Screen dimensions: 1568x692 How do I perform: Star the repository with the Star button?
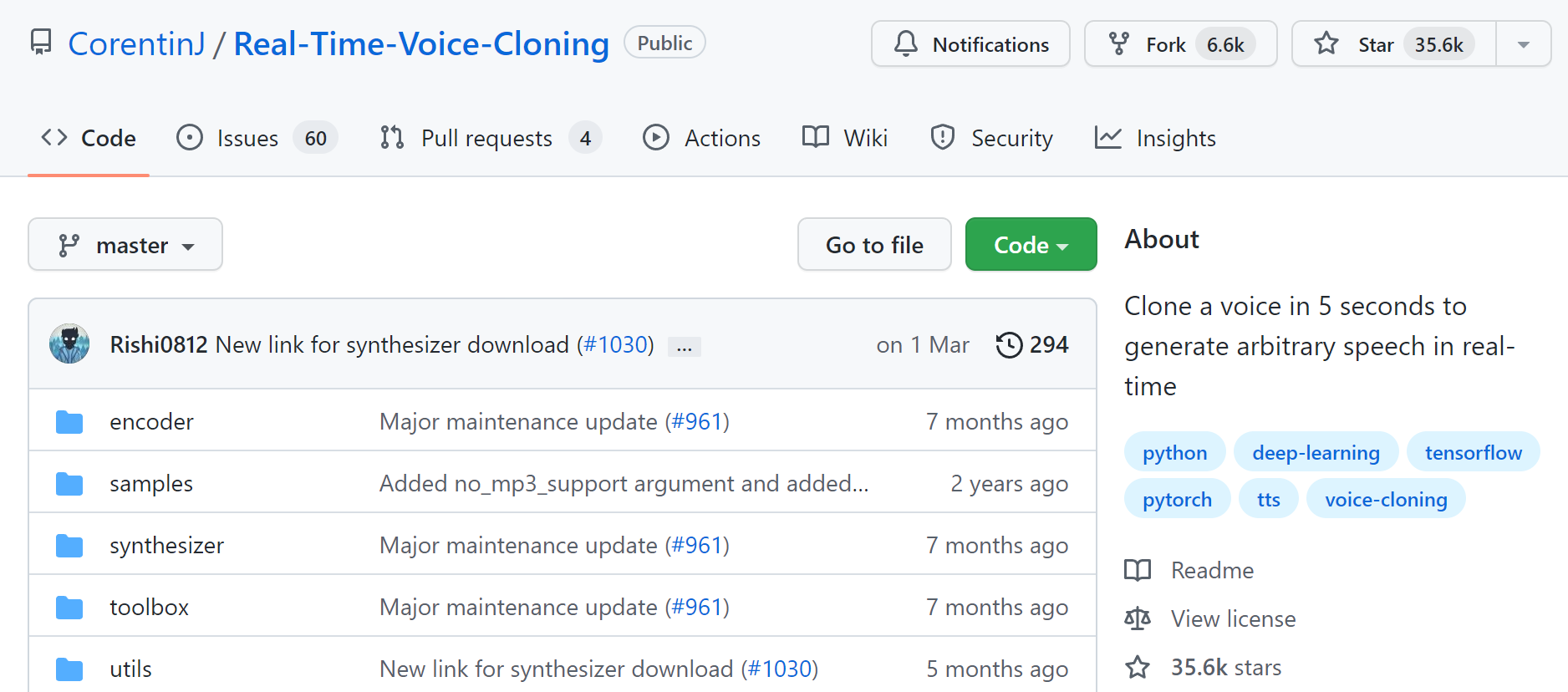click(1394, 43)
